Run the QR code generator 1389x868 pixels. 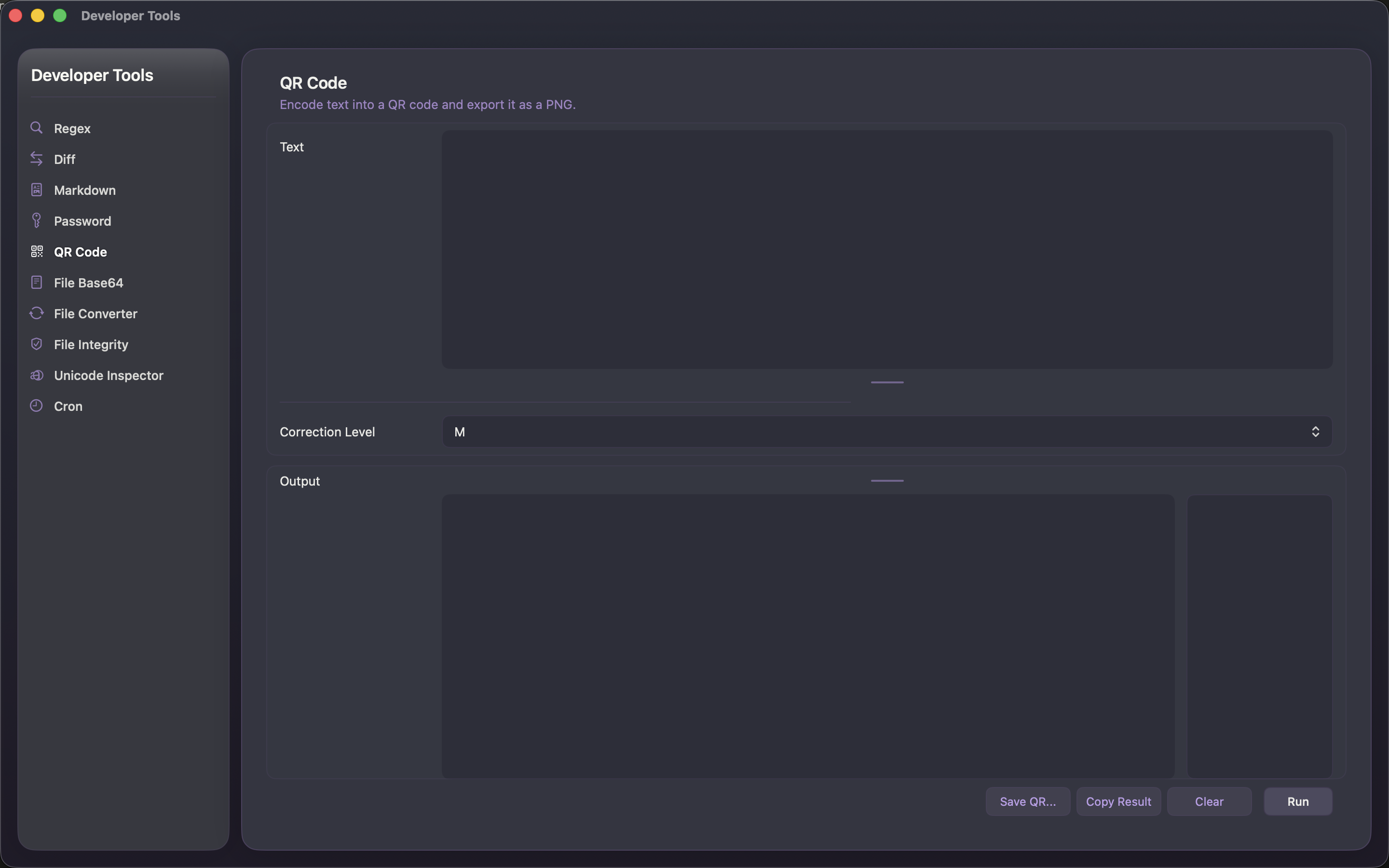1298,801
